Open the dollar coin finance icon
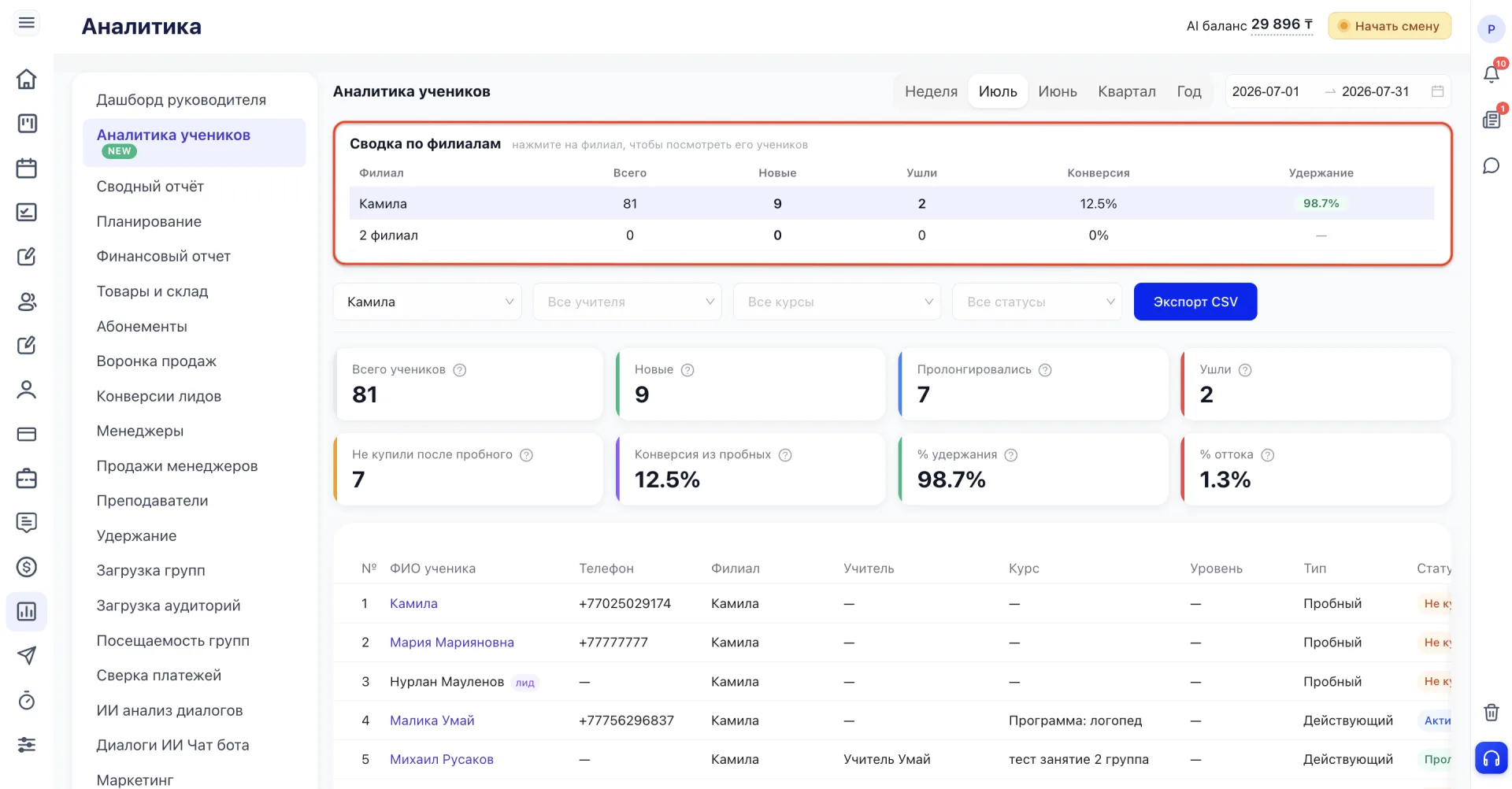The width and height of the screenshot is (1512, 789). (x=27, y=567)
